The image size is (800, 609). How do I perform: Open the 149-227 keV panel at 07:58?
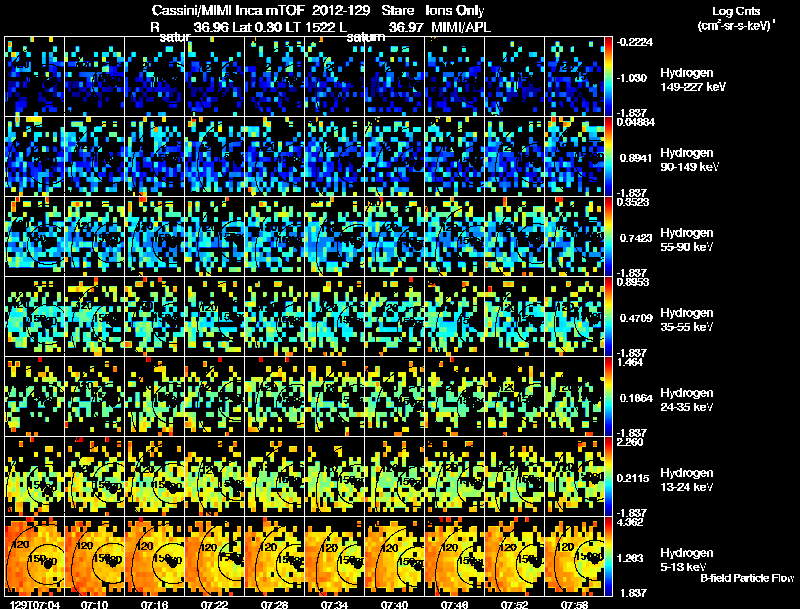point(574,76)
